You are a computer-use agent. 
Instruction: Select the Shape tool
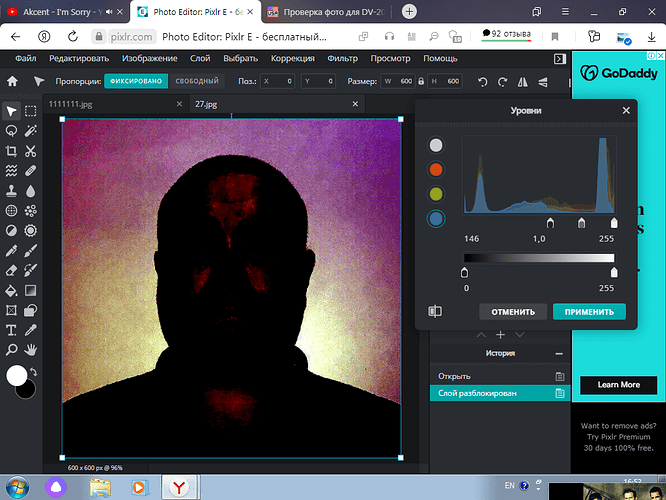click(30, 310)
